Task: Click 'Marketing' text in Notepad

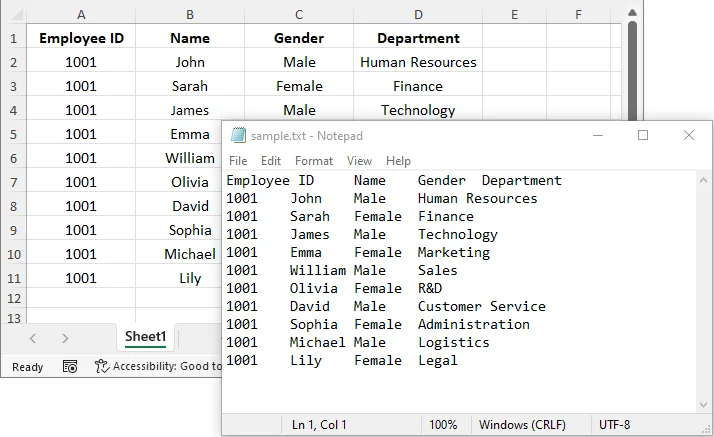Action: click(x=454, y=252)
